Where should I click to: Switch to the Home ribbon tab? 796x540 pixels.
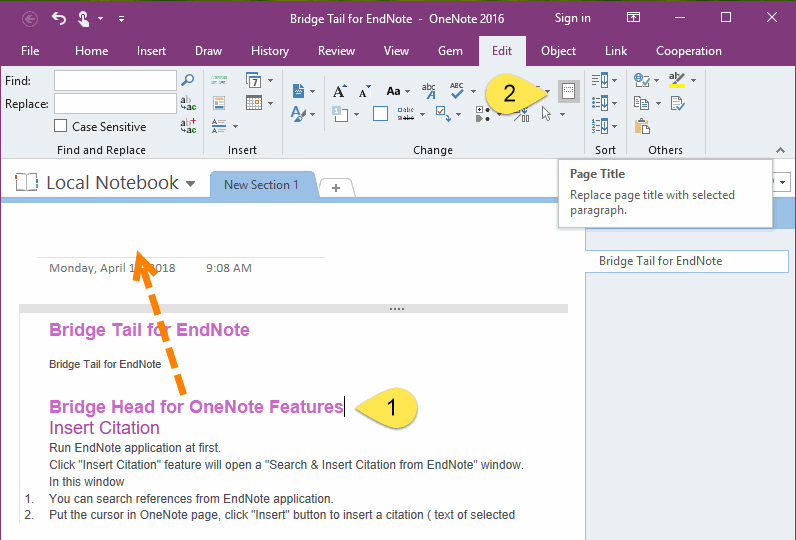(x=91, y=51)
